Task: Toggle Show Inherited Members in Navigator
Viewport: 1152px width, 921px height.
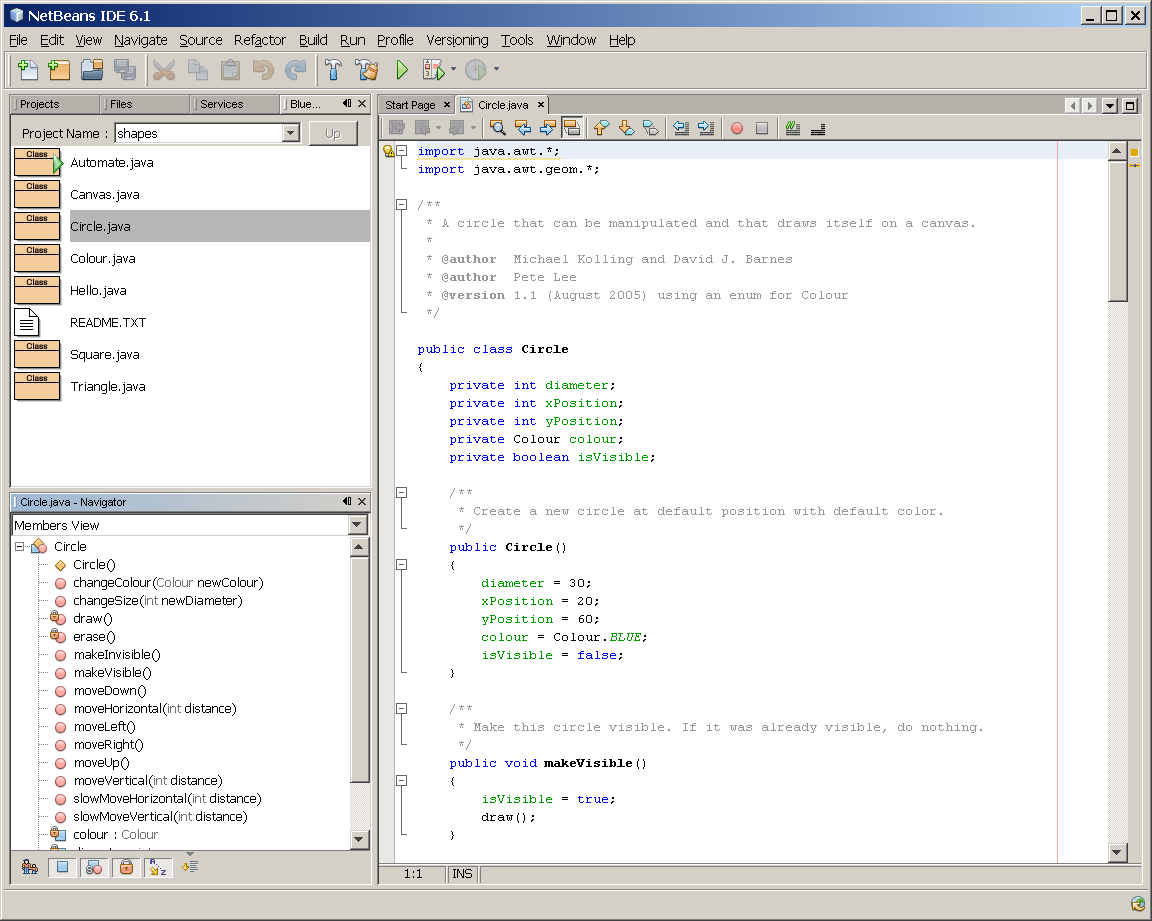Action: (x=30, y=867)
